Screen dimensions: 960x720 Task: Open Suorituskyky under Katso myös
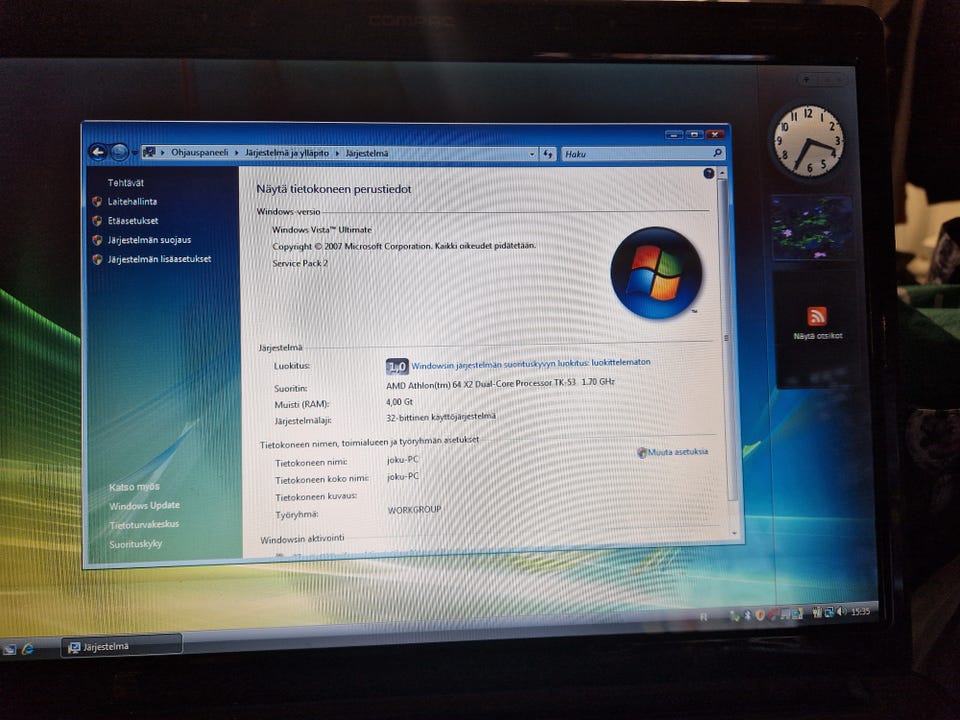(135, 544)
